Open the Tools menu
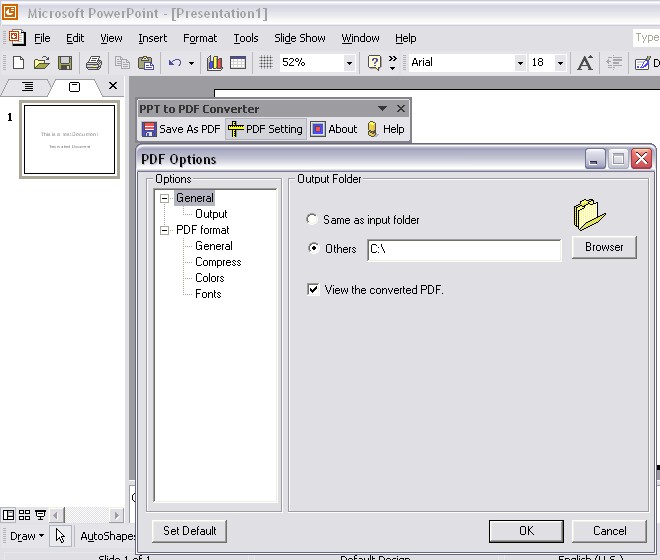The width and height of the screenshot is (660, 560). (246, 38)
